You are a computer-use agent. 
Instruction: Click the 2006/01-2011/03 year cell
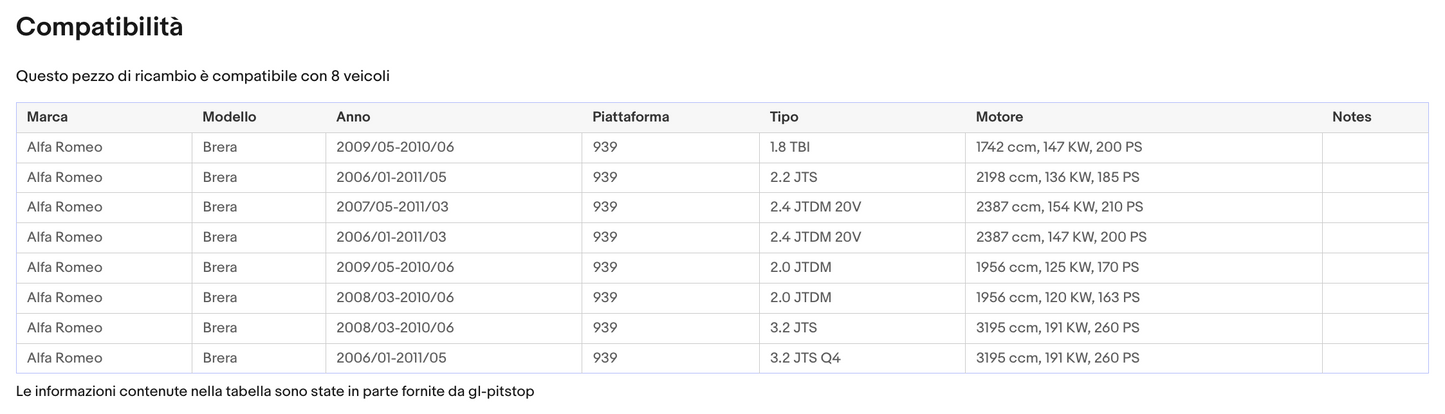click(x=391, y=237)
